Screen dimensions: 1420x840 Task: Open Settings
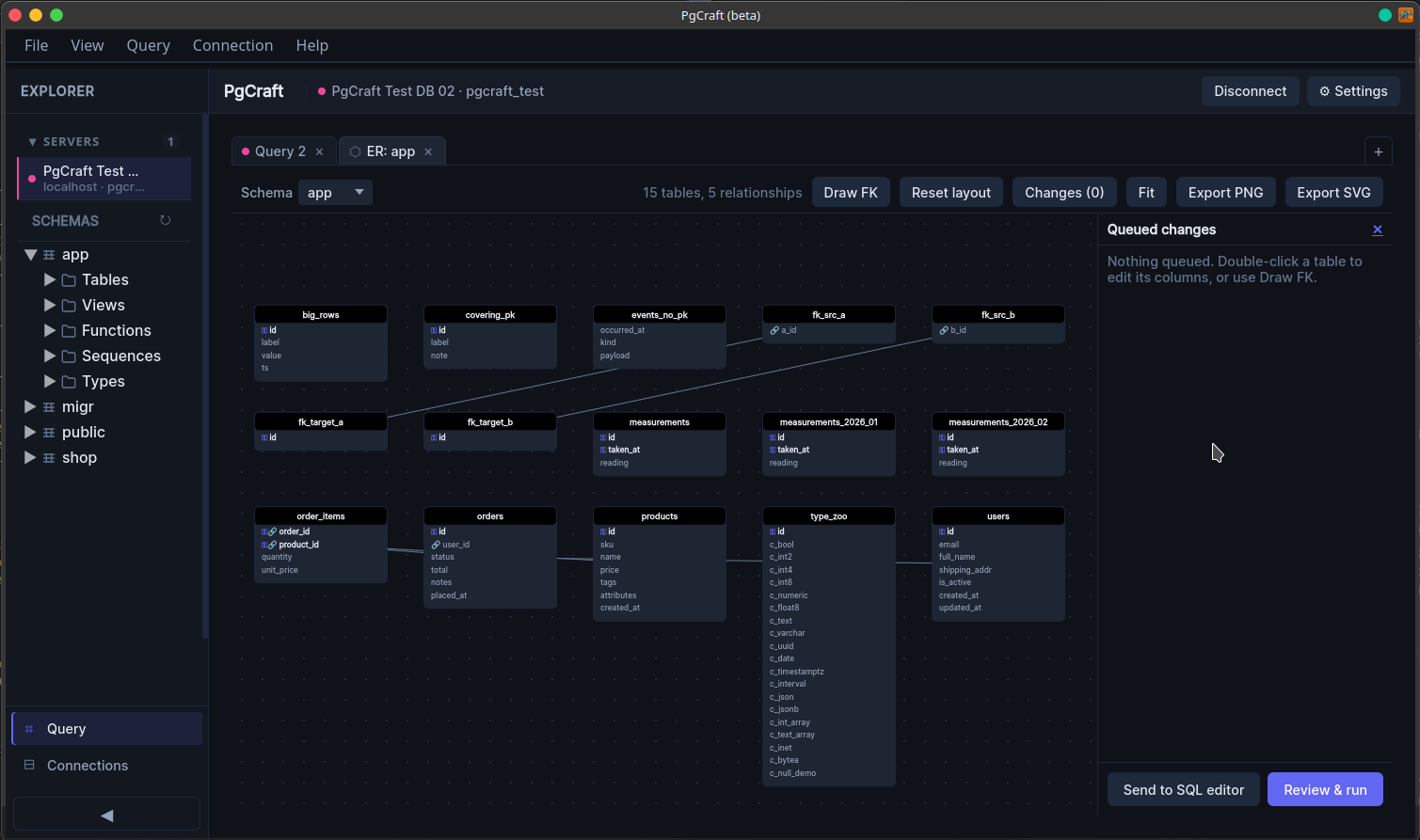pos(1353,91)
